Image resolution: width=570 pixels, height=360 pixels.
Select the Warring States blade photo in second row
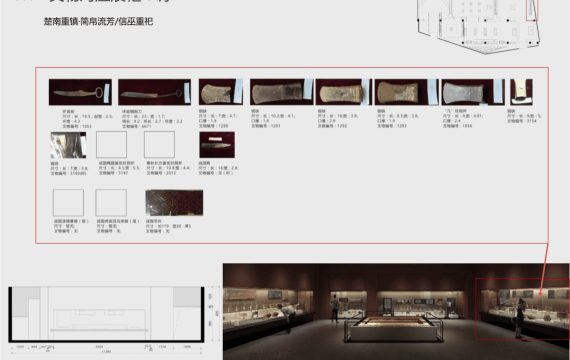tap(217, 145)
